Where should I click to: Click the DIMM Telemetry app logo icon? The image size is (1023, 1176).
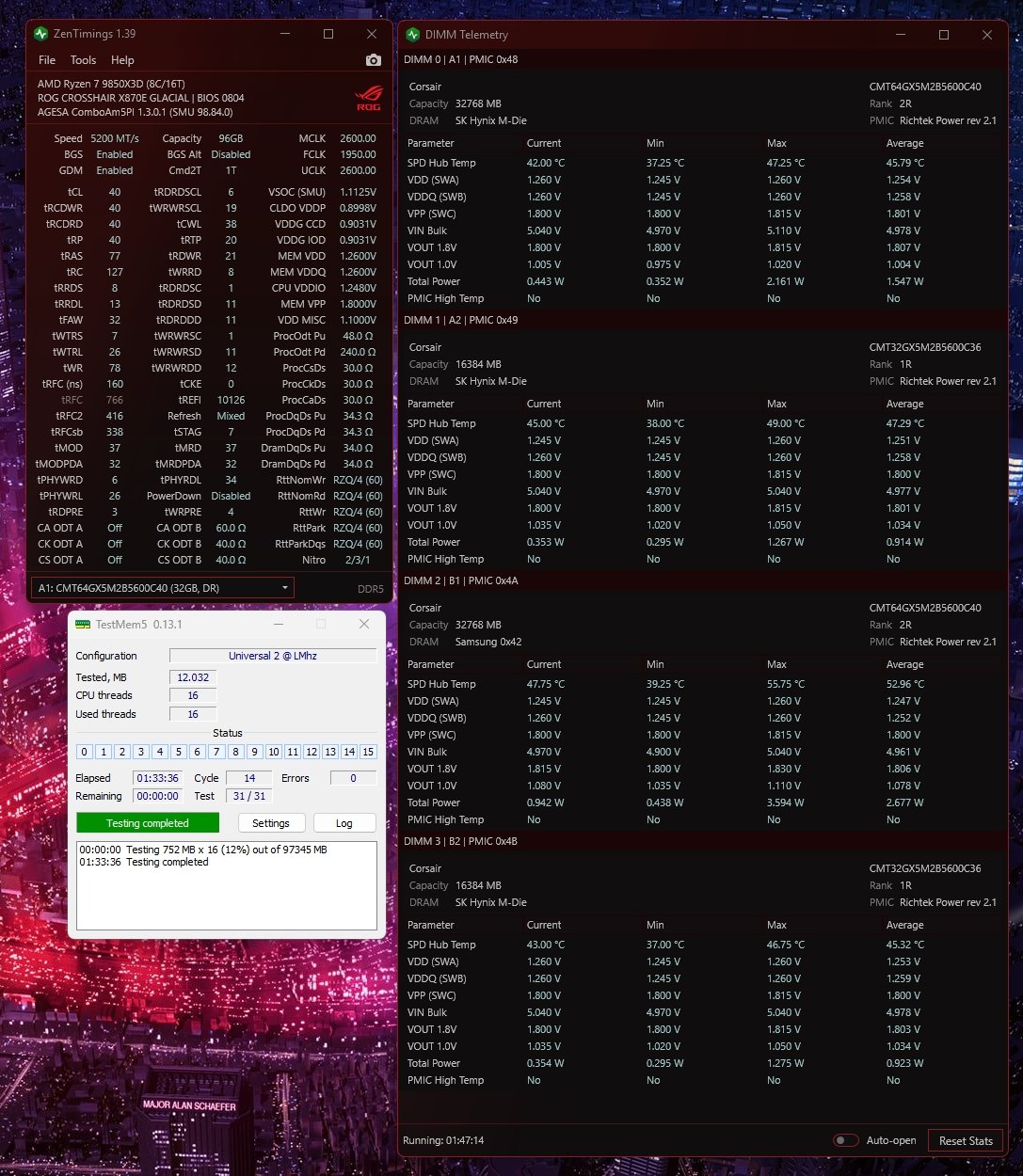[413, 35]
